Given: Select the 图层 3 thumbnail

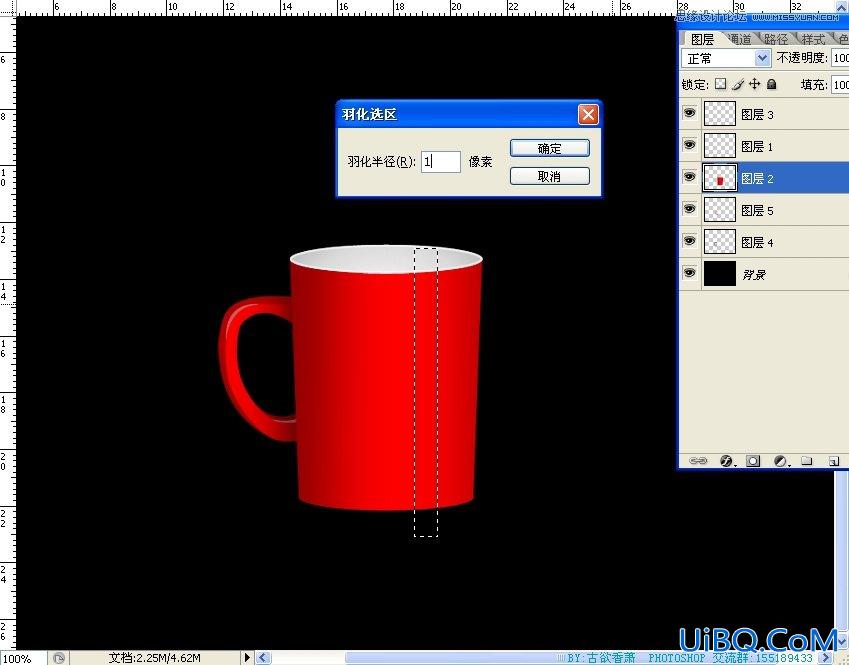Looking at the screenshot, I should (720, 114).
